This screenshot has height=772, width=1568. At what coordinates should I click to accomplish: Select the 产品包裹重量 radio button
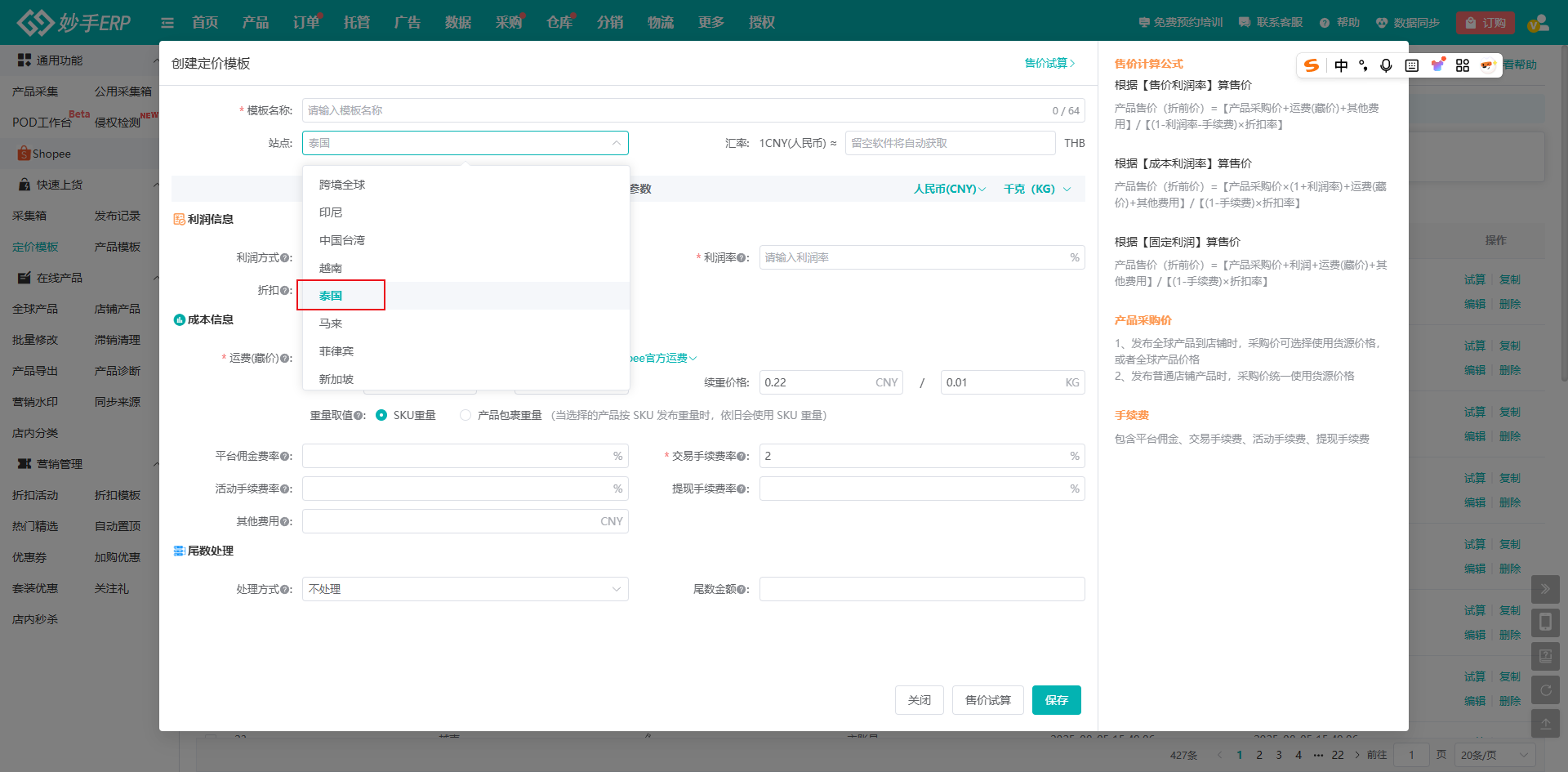coord(465,416)
